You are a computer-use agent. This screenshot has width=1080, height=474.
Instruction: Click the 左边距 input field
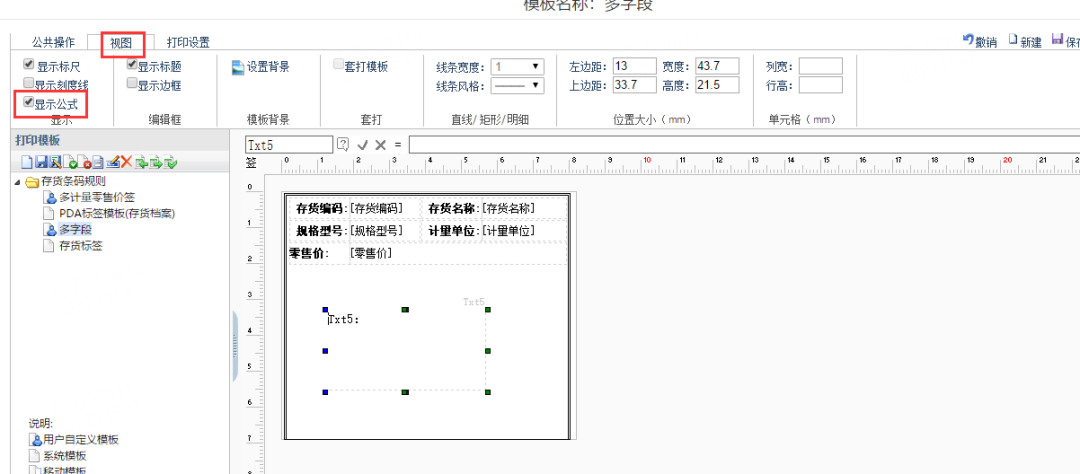point(634,66)
